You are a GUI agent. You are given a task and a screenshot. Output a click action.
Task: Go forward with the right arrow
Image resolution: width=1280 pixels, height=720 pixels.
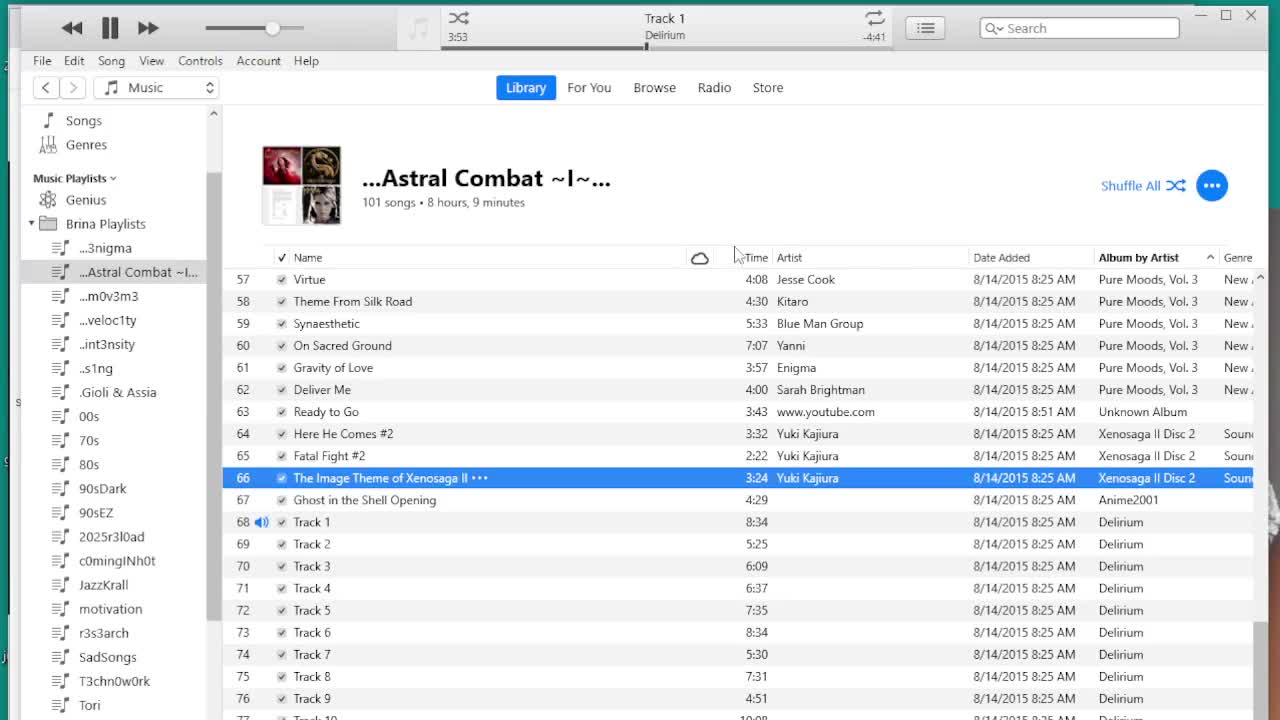coord(72,88)
